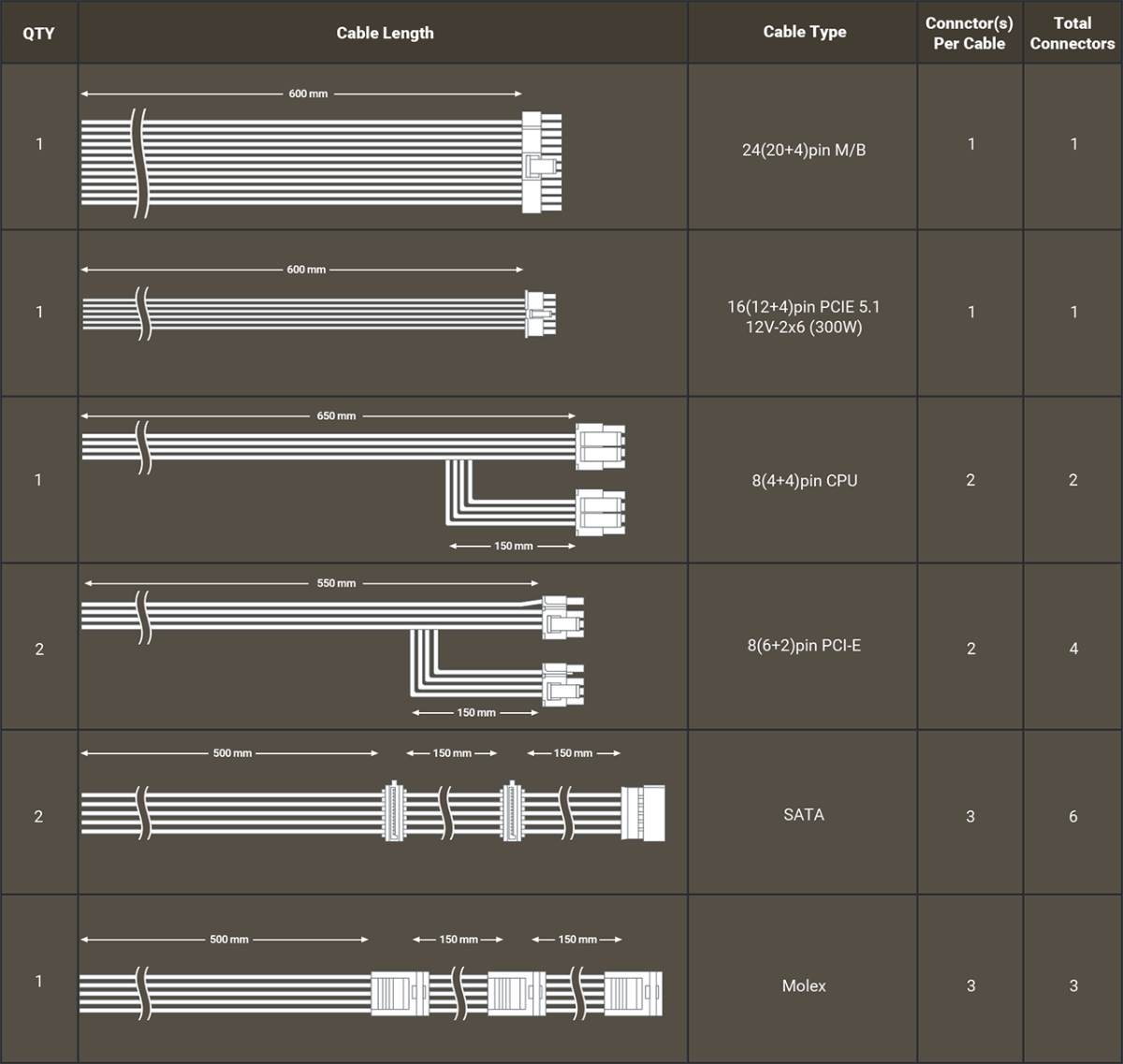
Task: Click the 16-pin PCIE 5.1 connector drawing
Action: [541, 313]
